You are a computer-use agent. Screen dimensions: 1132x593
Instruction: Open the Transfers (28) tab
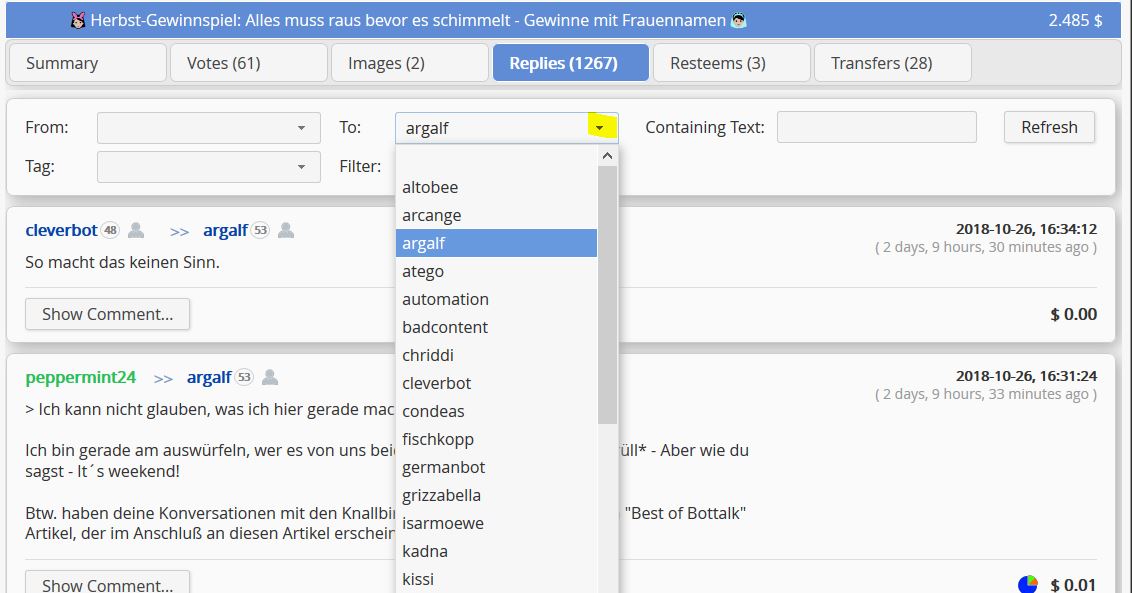[892, 64]
